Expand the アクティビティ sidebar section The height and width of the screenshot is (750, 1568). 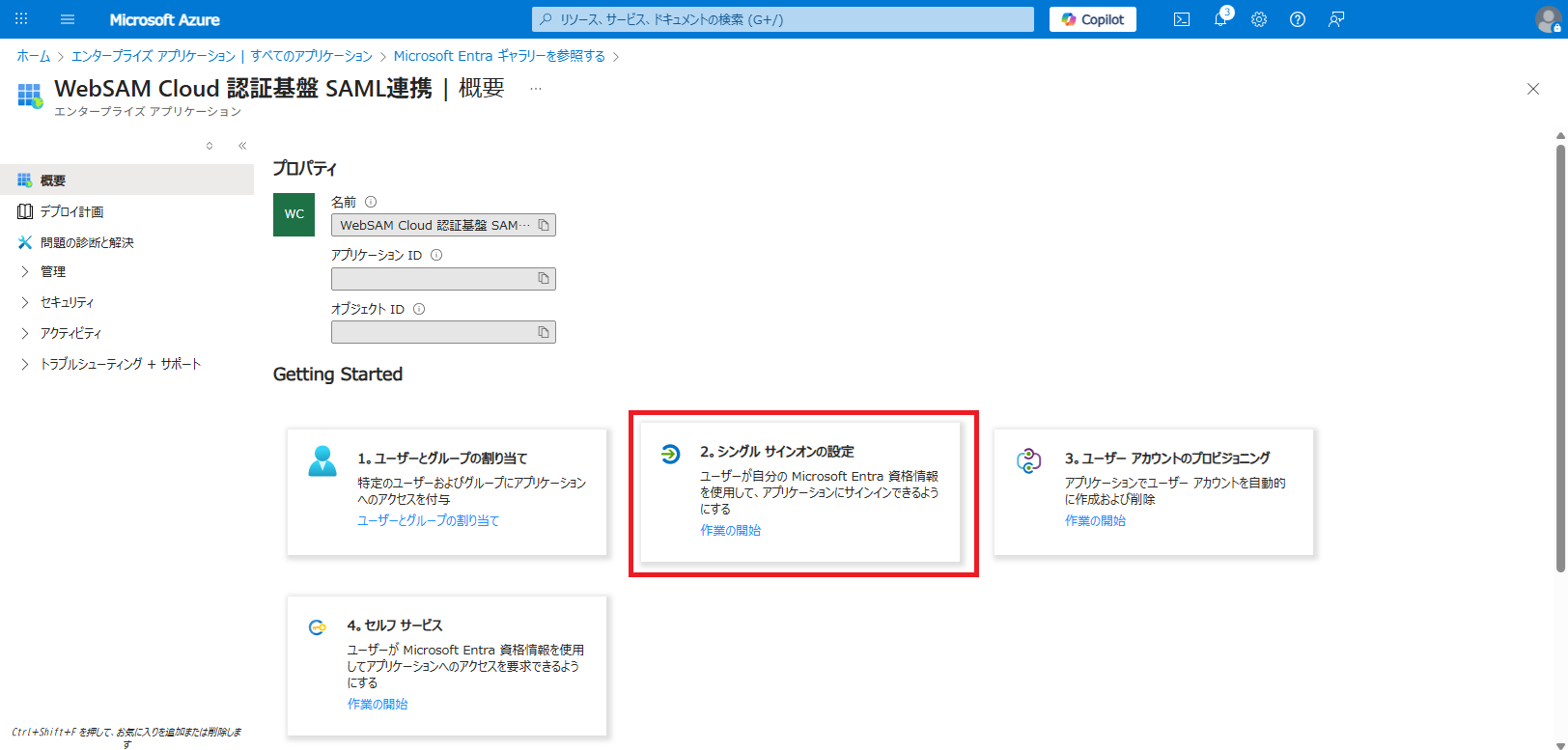[x=25, y=334]
